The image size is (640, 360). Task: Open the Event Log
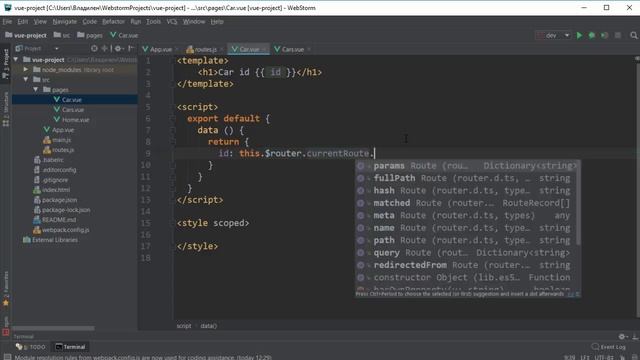(x=608, y=347)
